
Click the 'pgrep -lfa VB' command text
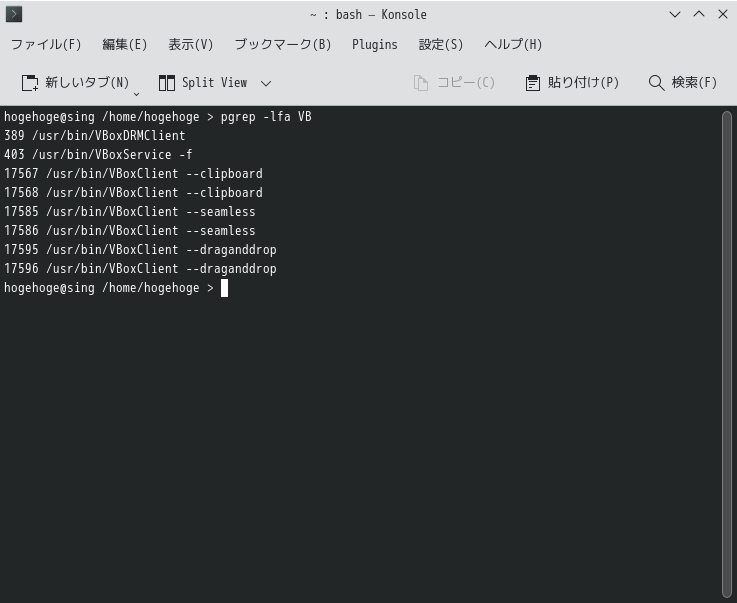[x=266, y=117]
